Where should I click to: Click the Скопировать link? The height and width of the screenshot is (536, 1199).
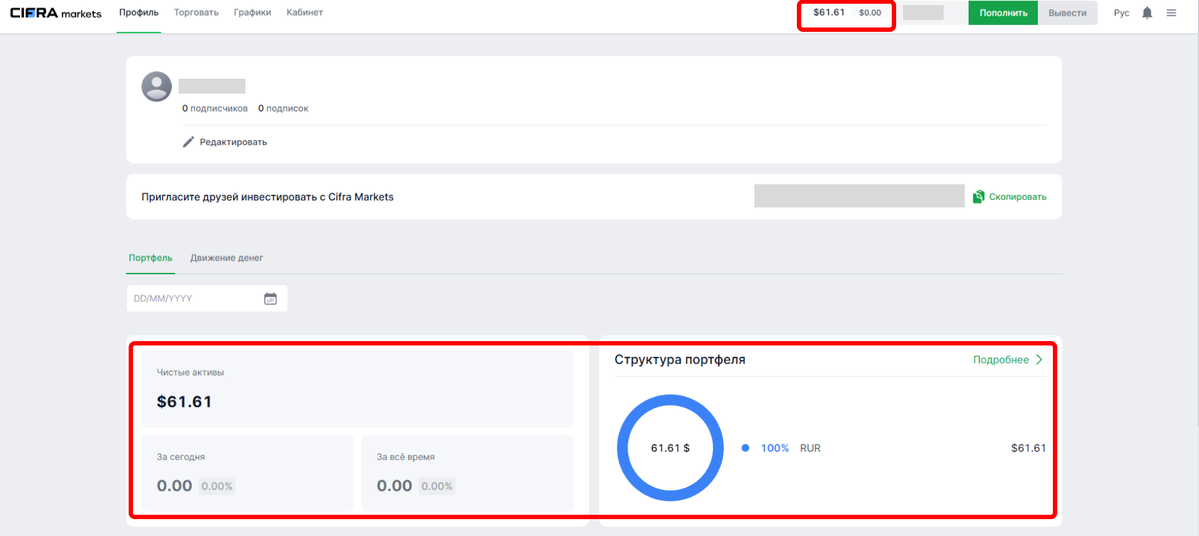pyautogui.click(x=1017, y=197)
